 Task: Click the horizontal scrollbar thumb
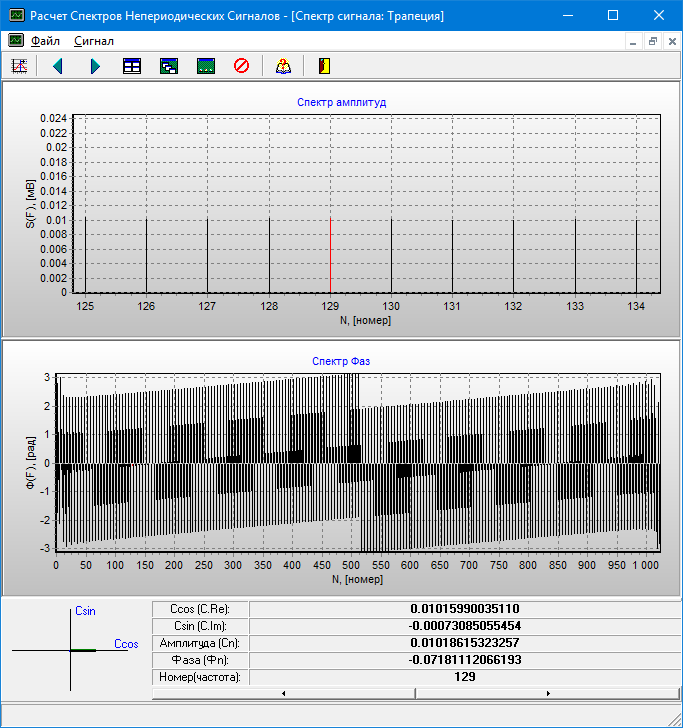pos(414,692)
